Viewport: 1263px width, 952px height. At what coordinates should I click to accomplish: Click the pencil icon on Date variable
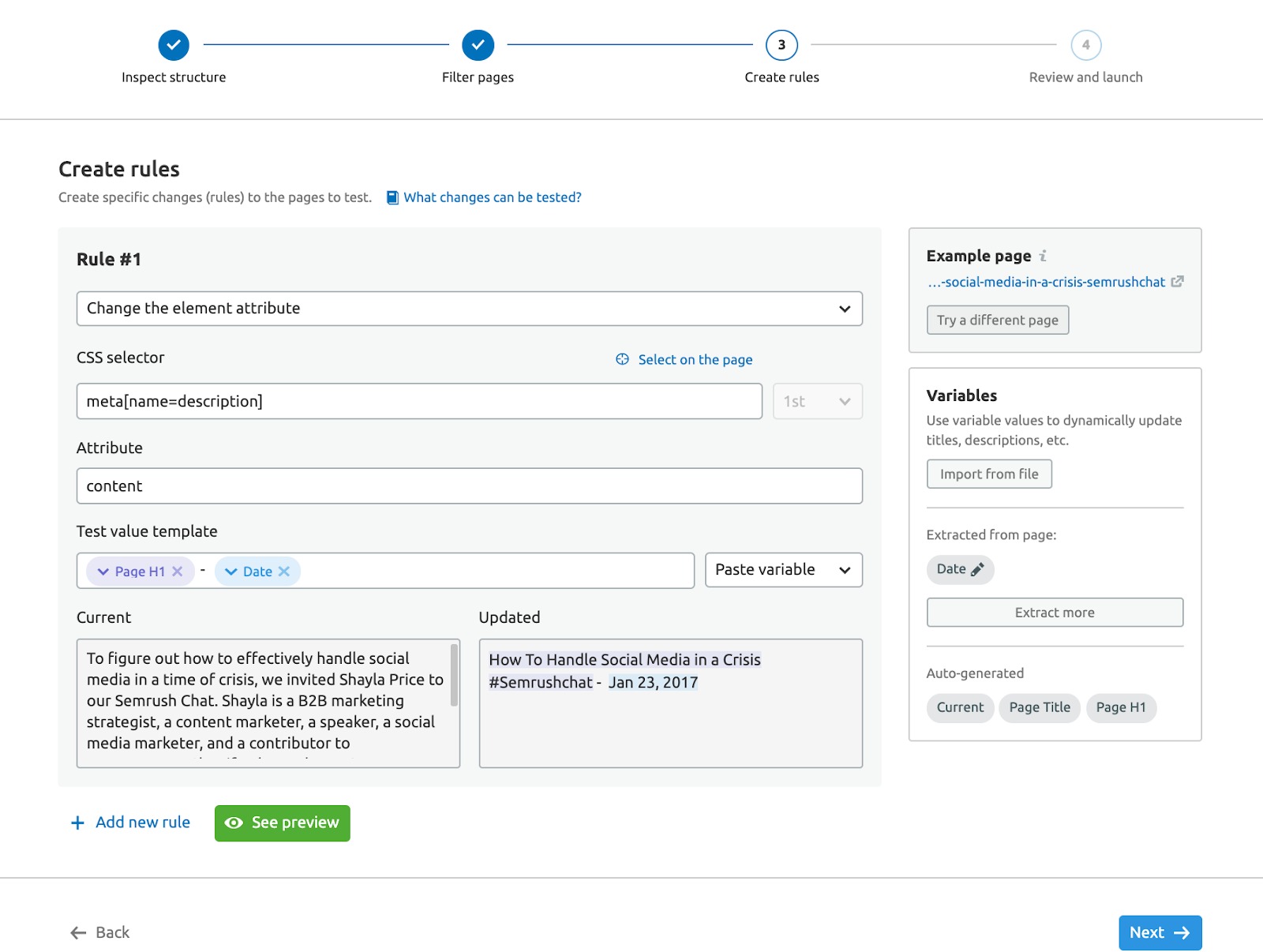[977, 569]
